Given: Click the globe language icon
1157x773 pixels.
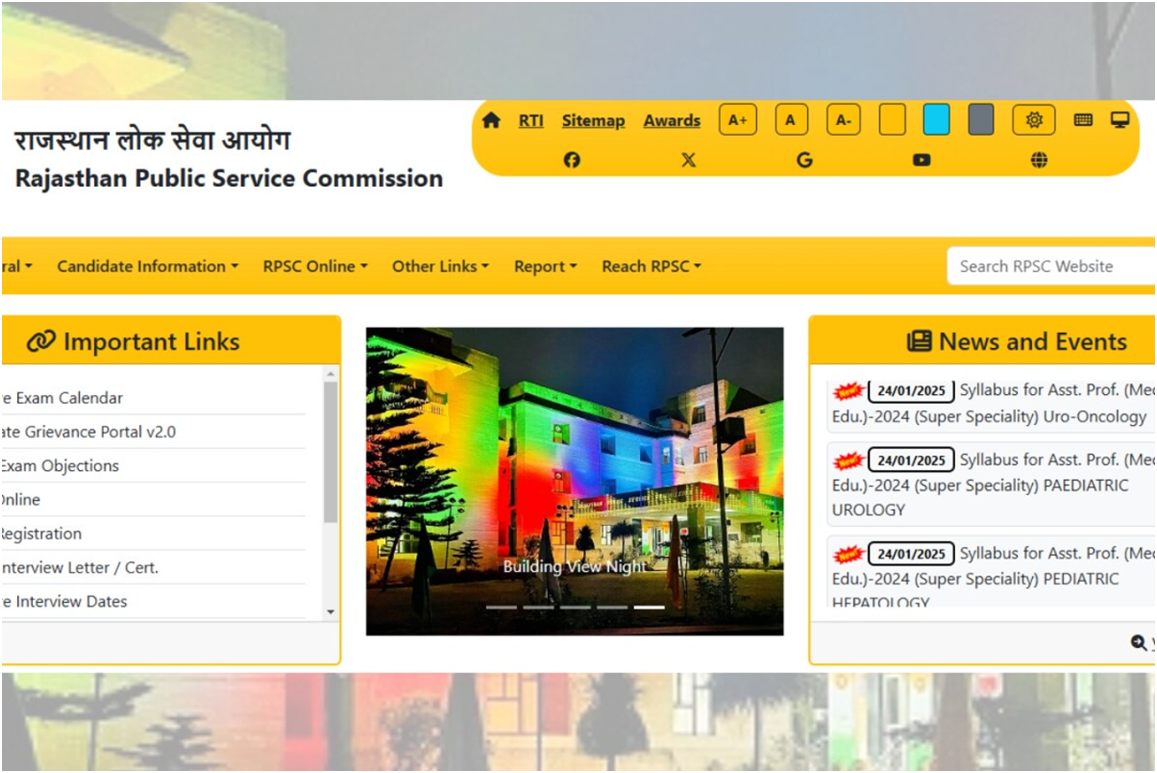Looking at the screenshot, I should 1039,160.
